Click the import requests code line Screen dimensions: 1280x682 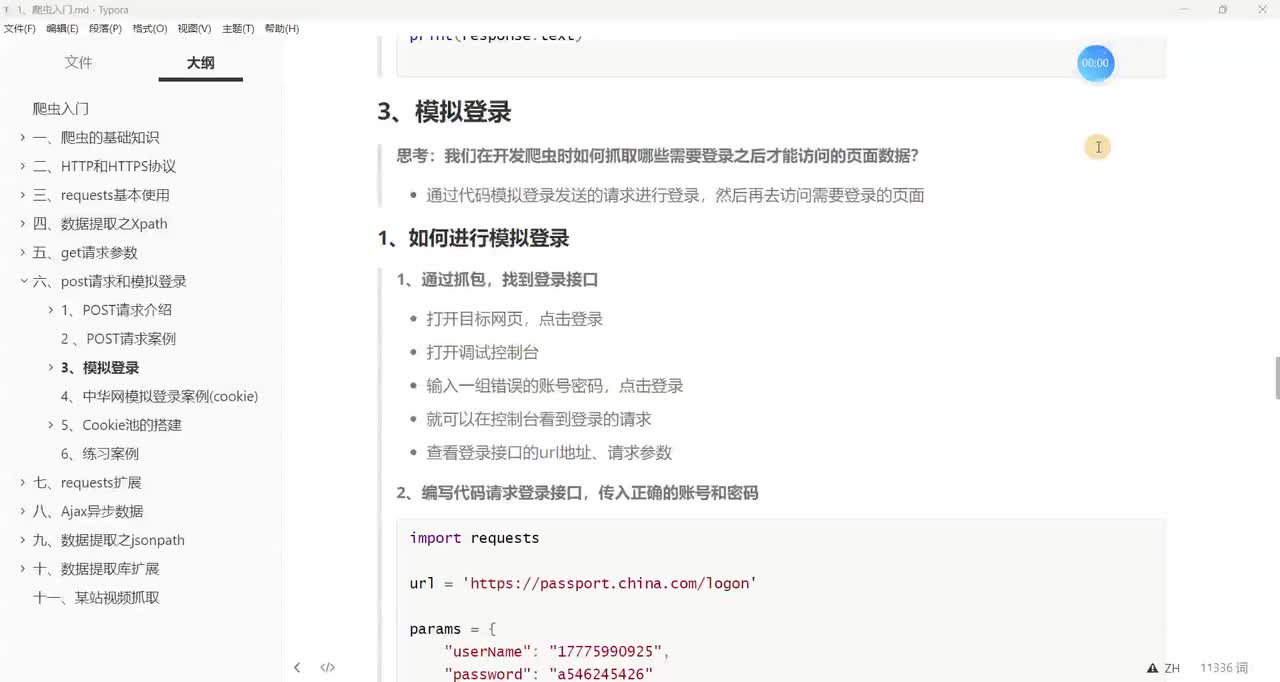(x=474, y=538)
